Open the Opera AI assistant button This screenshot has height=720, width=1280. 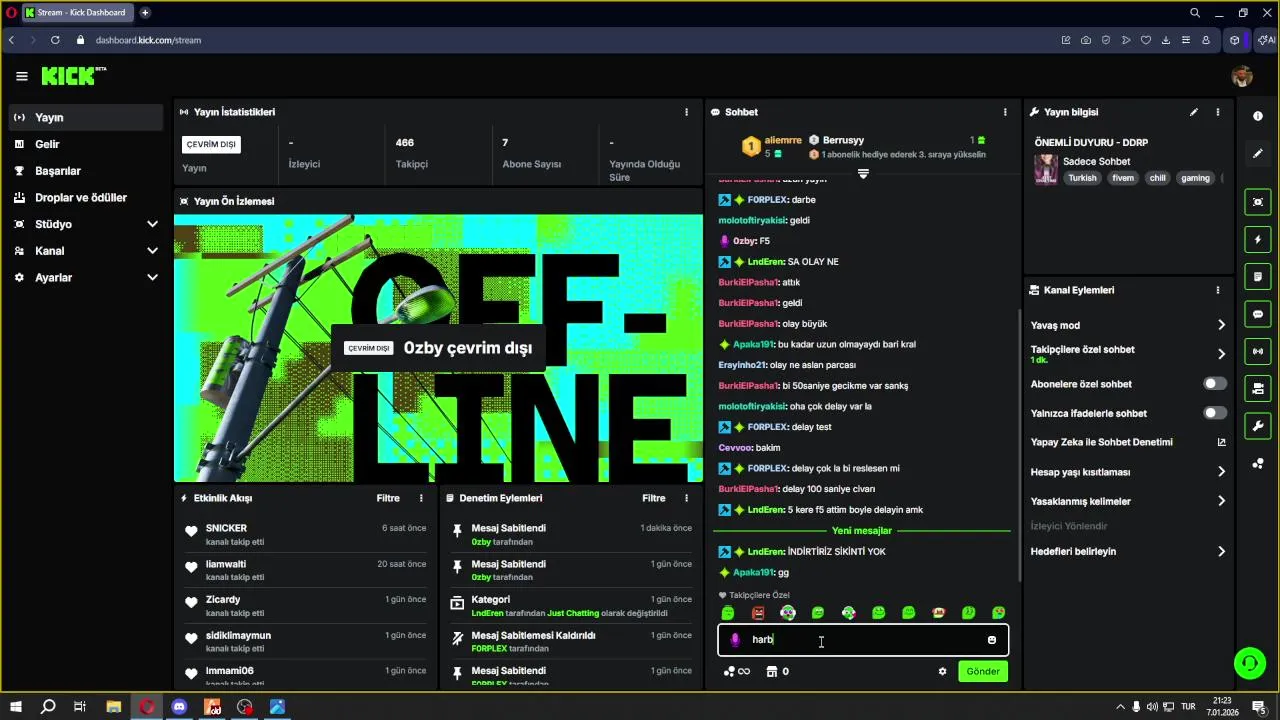1266,40
